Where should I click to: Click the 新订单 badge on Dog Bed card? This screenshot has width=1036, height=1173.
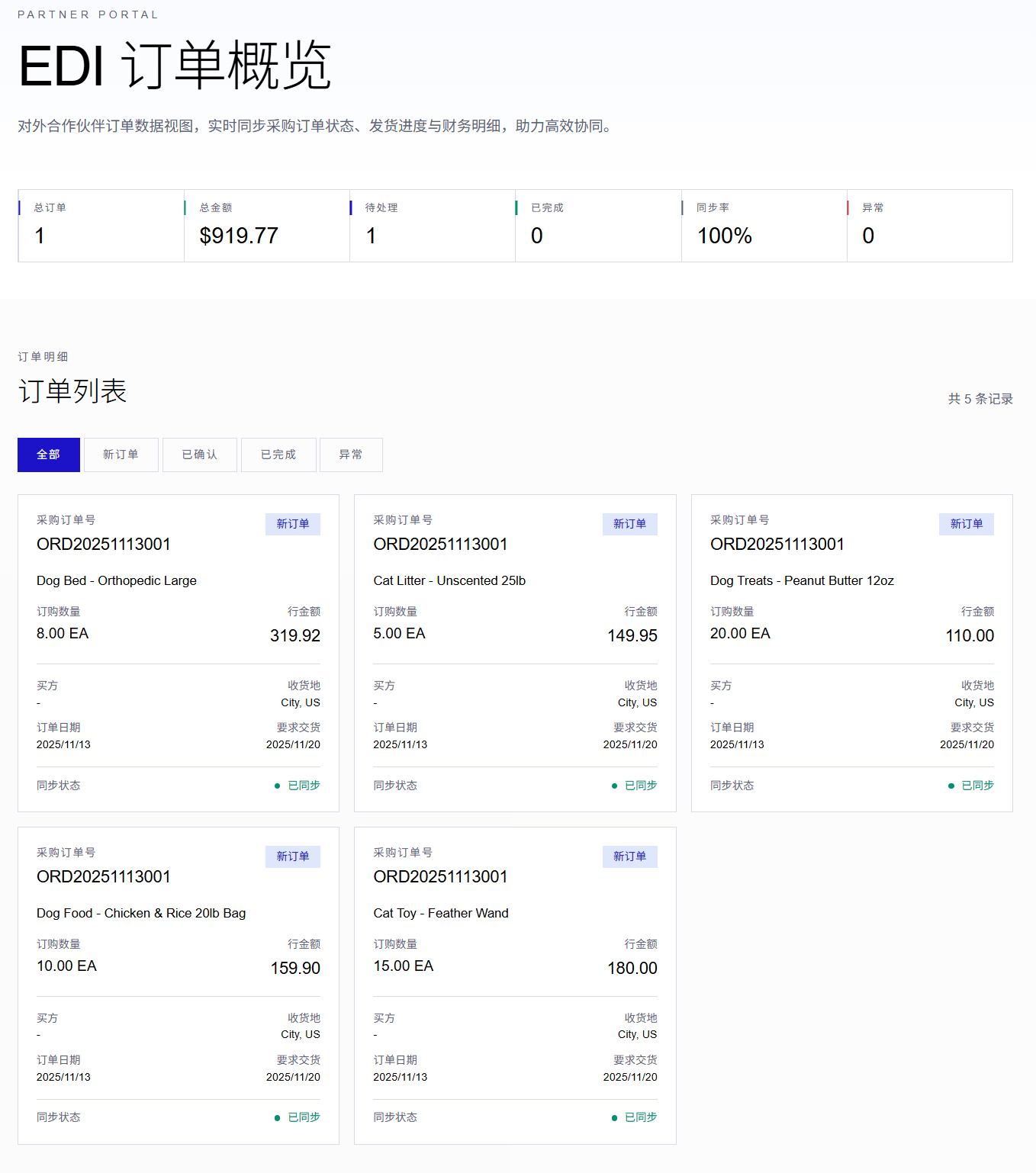tap(293, 524)
